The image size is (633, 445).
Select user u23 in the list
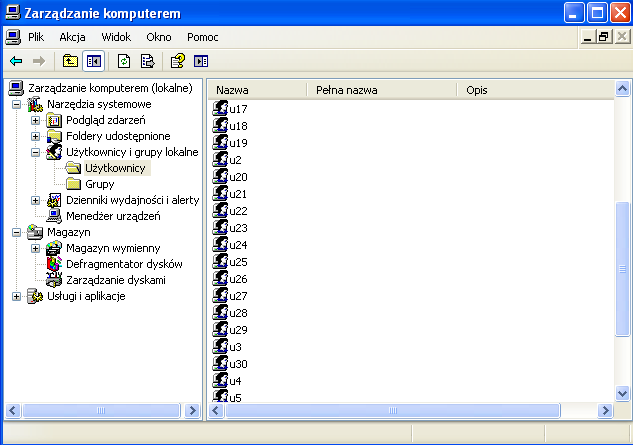click(238, 228)
